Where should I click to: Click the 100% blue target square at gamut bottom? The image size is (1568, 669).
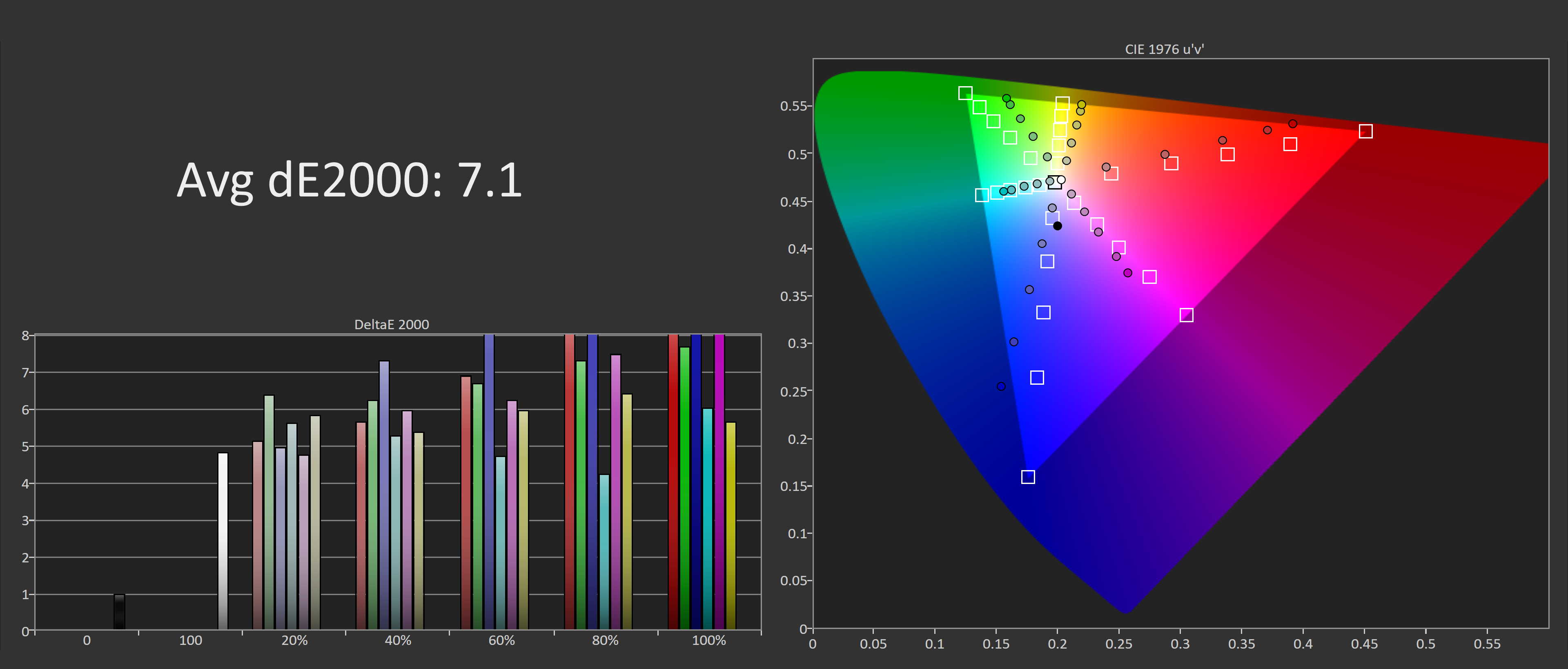point(1028,477)
